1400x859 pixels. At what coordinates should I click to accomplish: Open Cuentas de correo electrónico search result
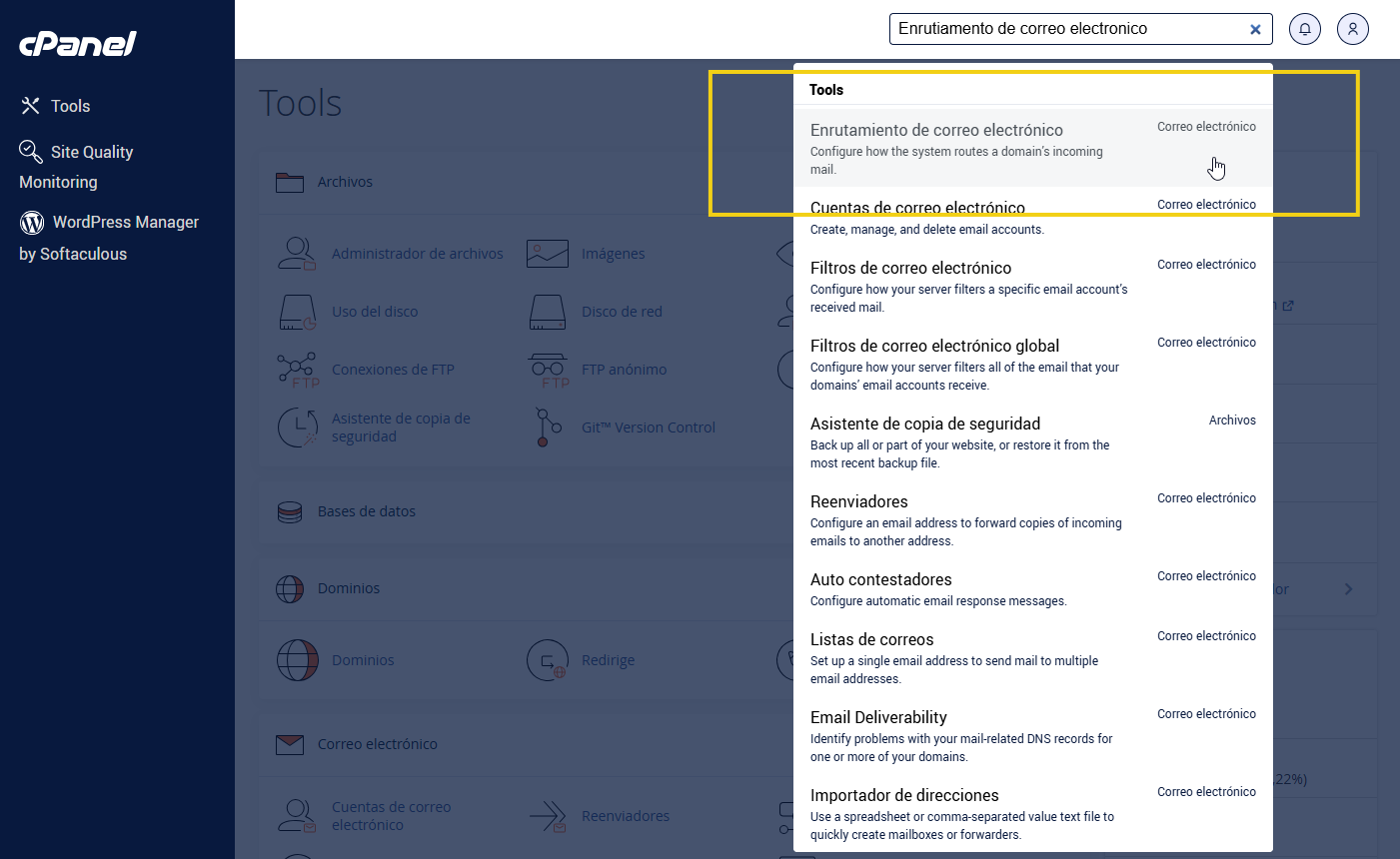pos(917,209)
